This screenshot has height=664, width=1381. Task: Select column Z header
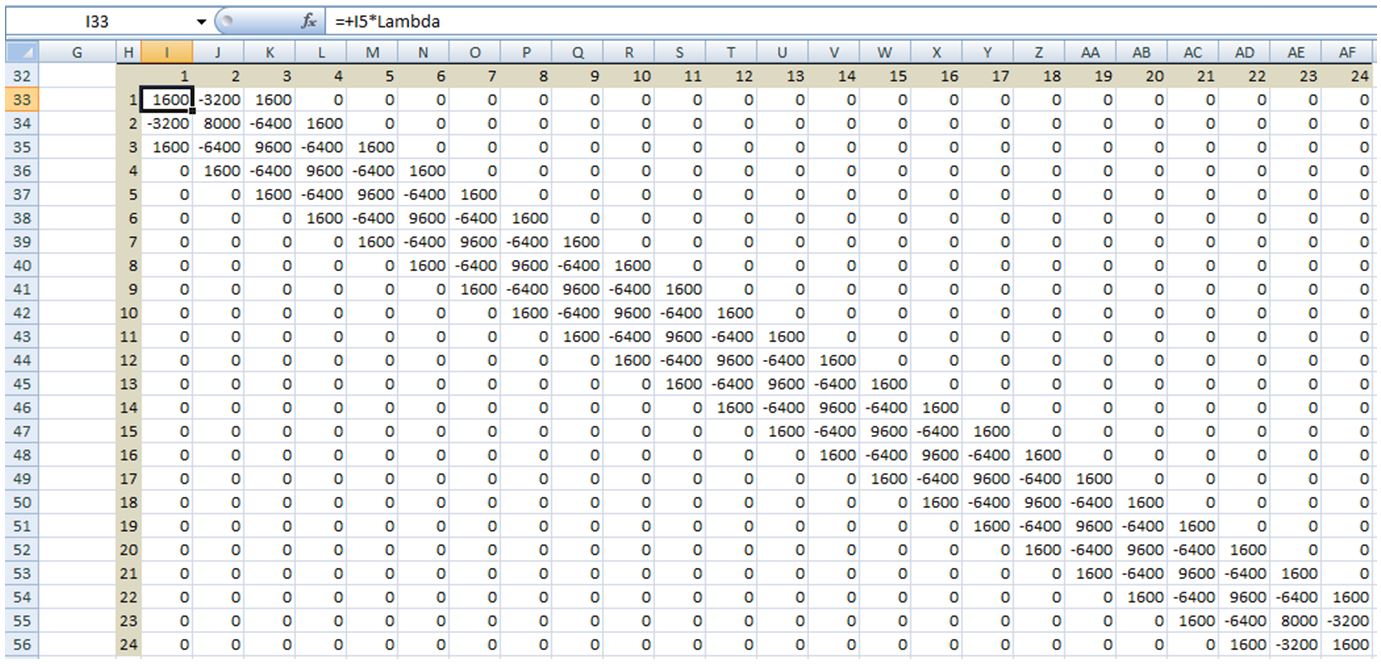click(x=1039, y=52)
